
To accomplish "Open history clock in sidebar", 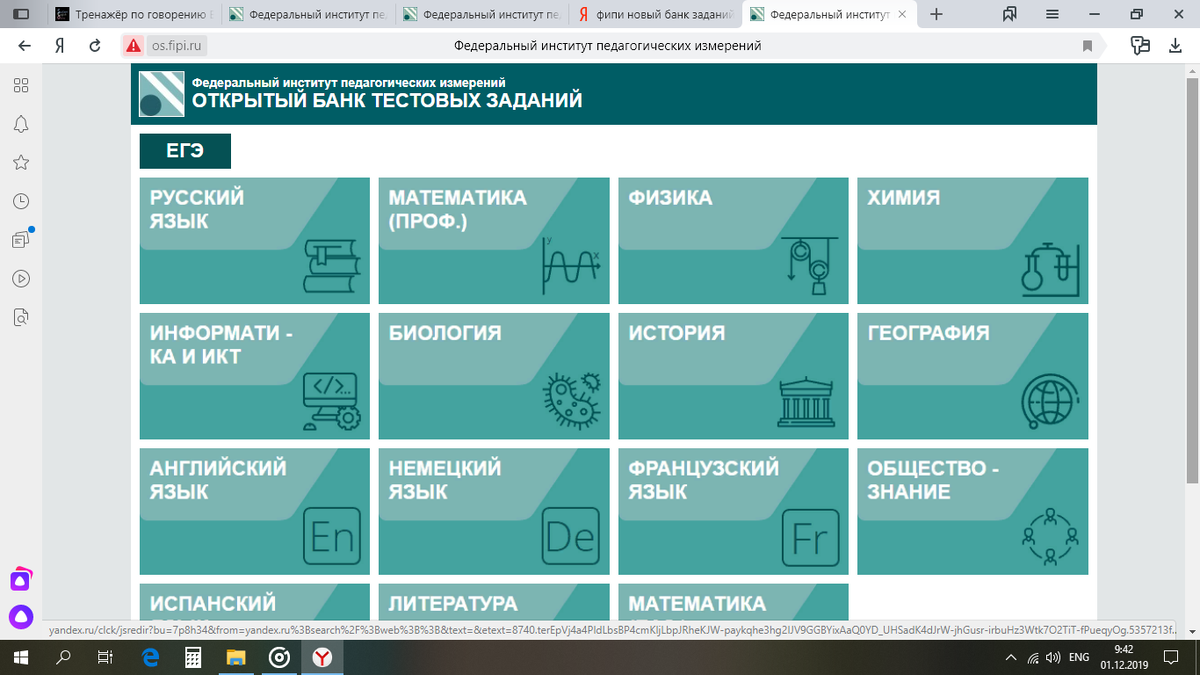I will click(21, 201).
